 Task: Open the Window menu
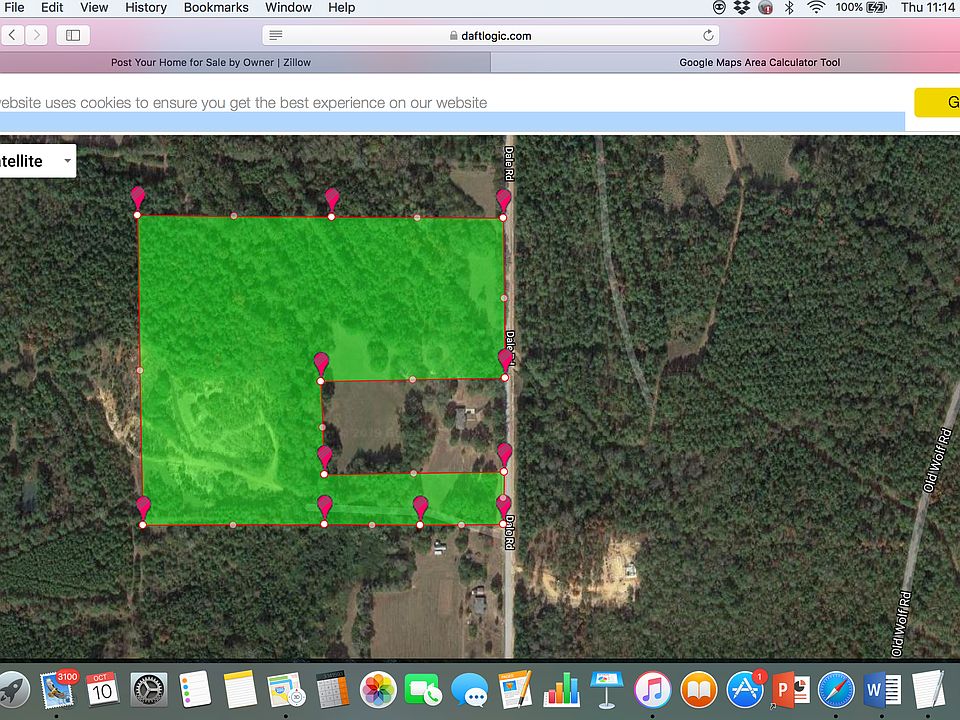(x=288, y=7)
